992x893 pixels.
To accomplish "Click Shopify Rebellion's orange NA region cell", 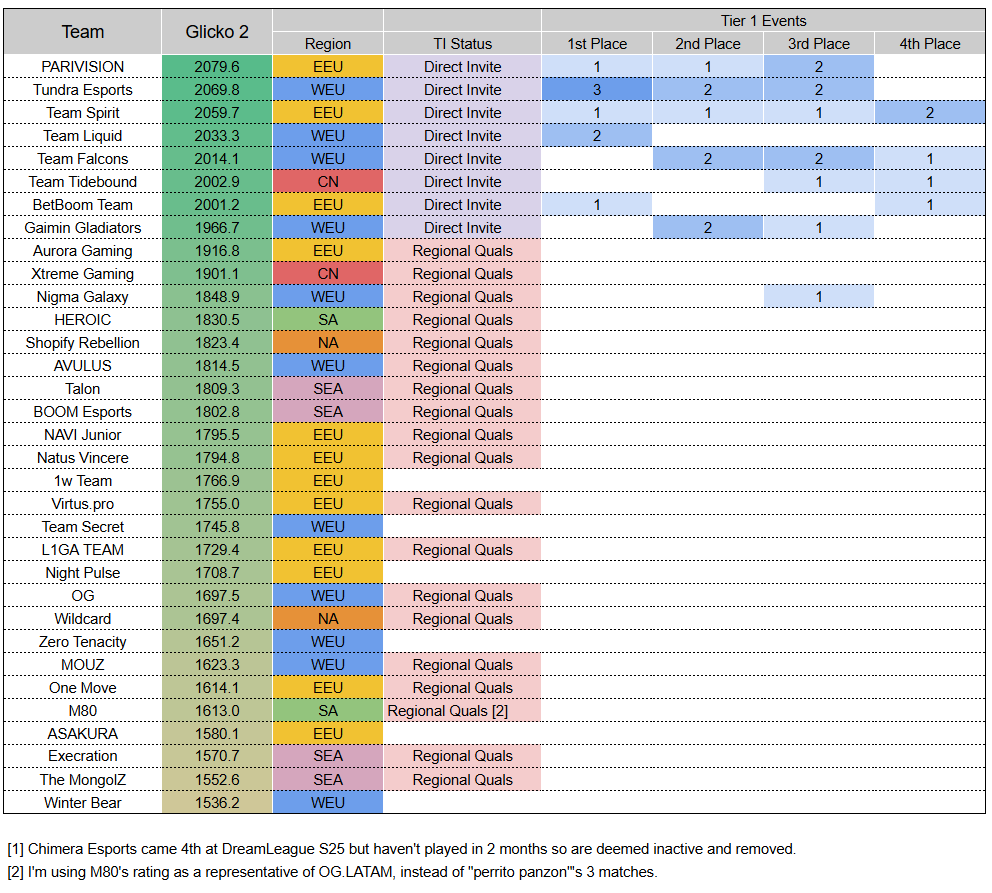I will tap(328, 343).
